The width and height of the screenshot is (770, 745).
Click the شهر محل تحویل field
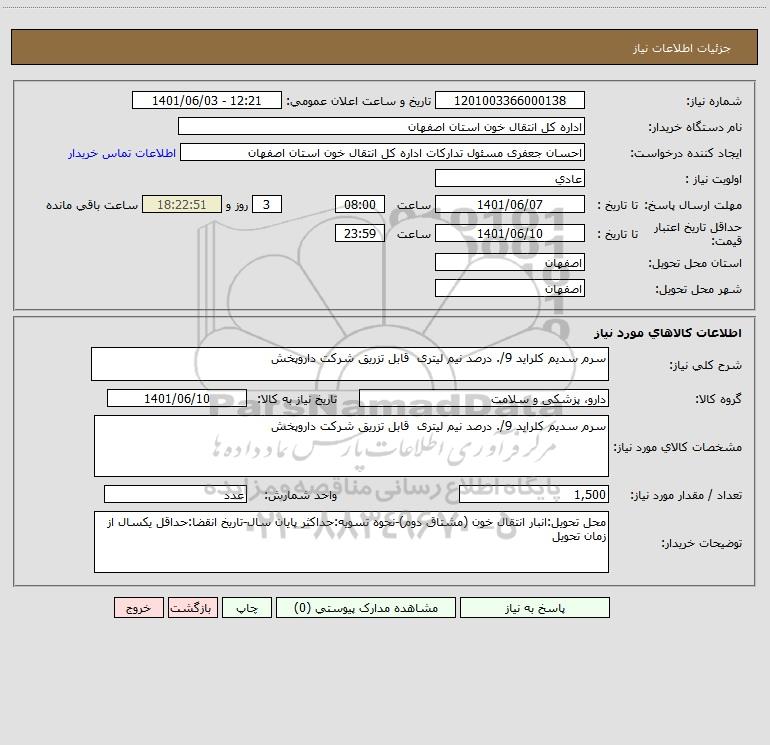point(510,289)
